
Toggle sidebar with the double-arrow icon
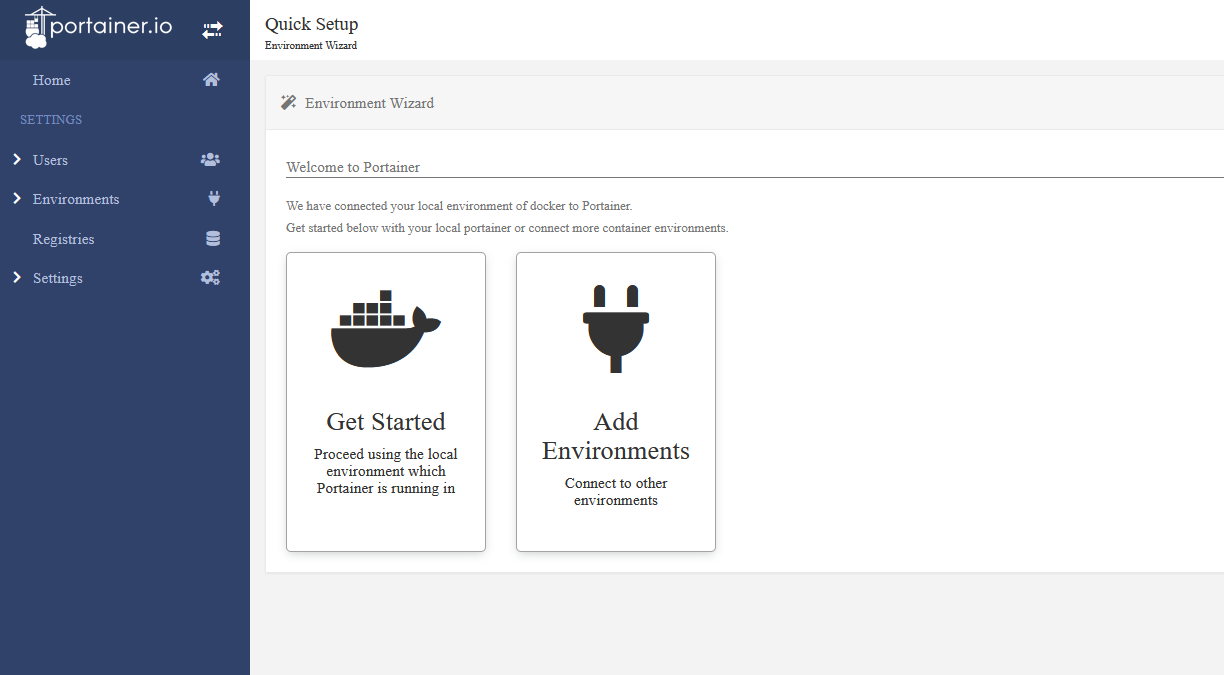click(x=212, y=30)
